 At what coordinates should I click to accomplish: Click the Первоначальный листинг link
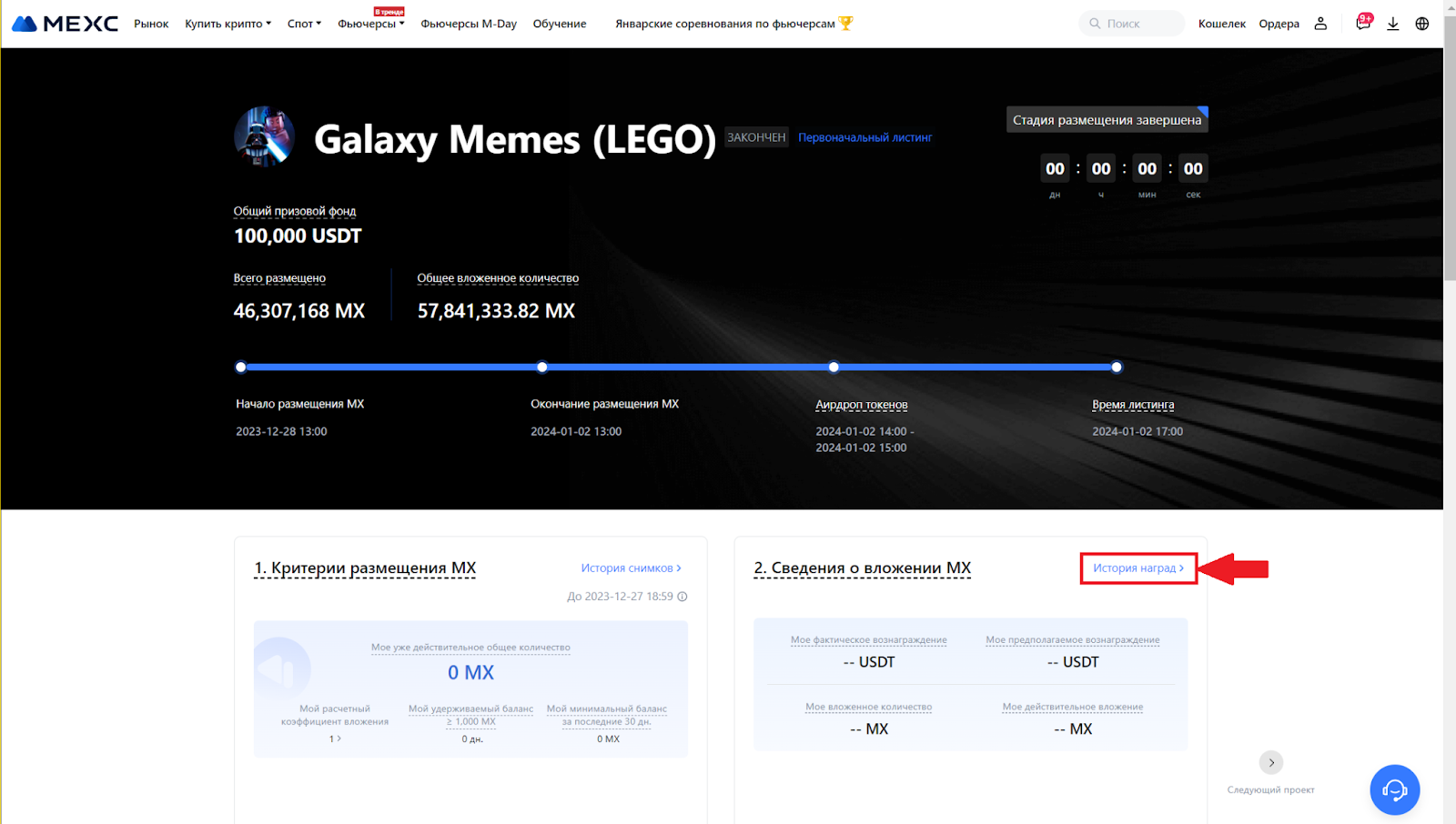pos(864,137)
